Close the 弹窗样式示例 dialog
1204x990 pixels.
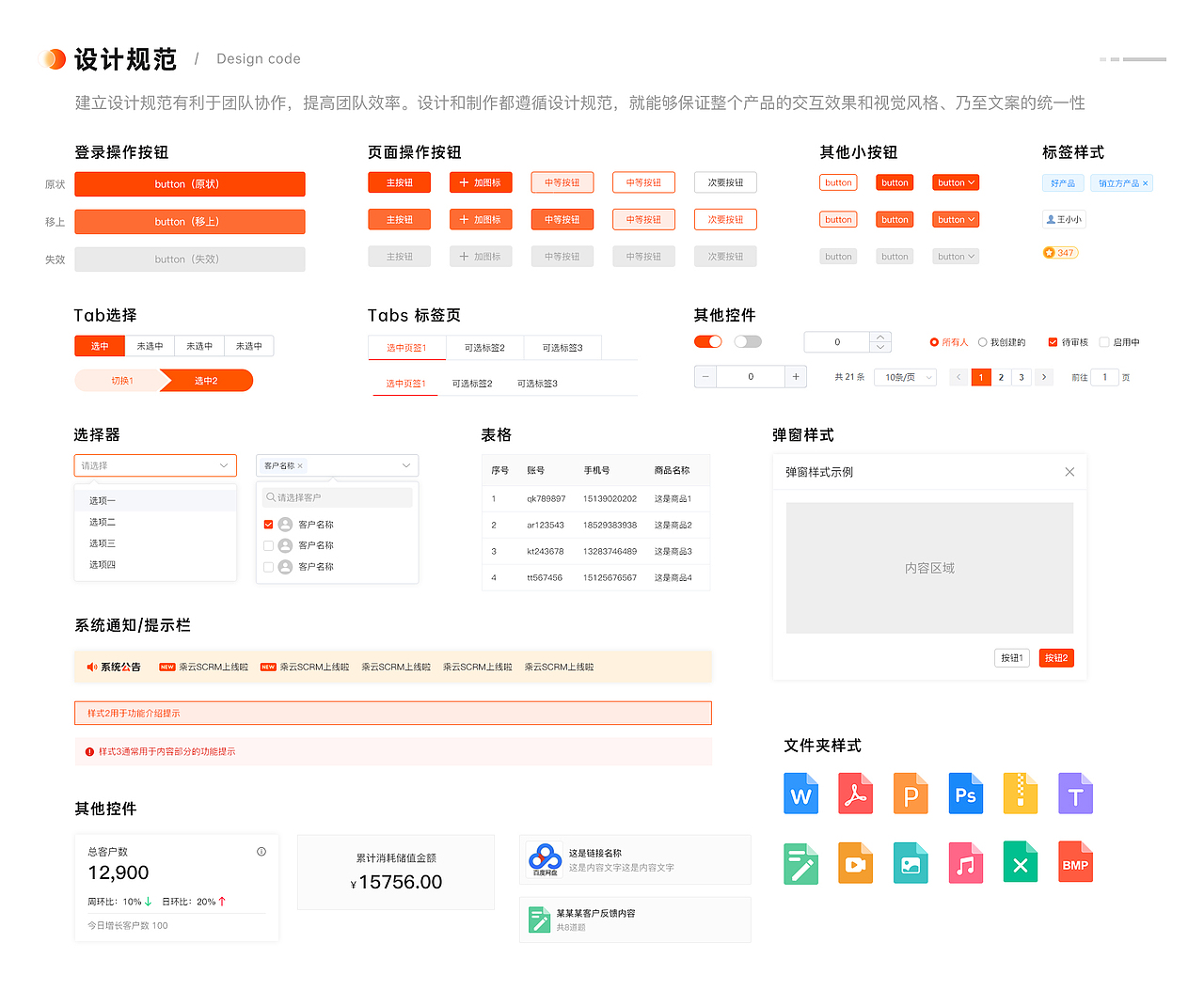[x=1069, y=472]
